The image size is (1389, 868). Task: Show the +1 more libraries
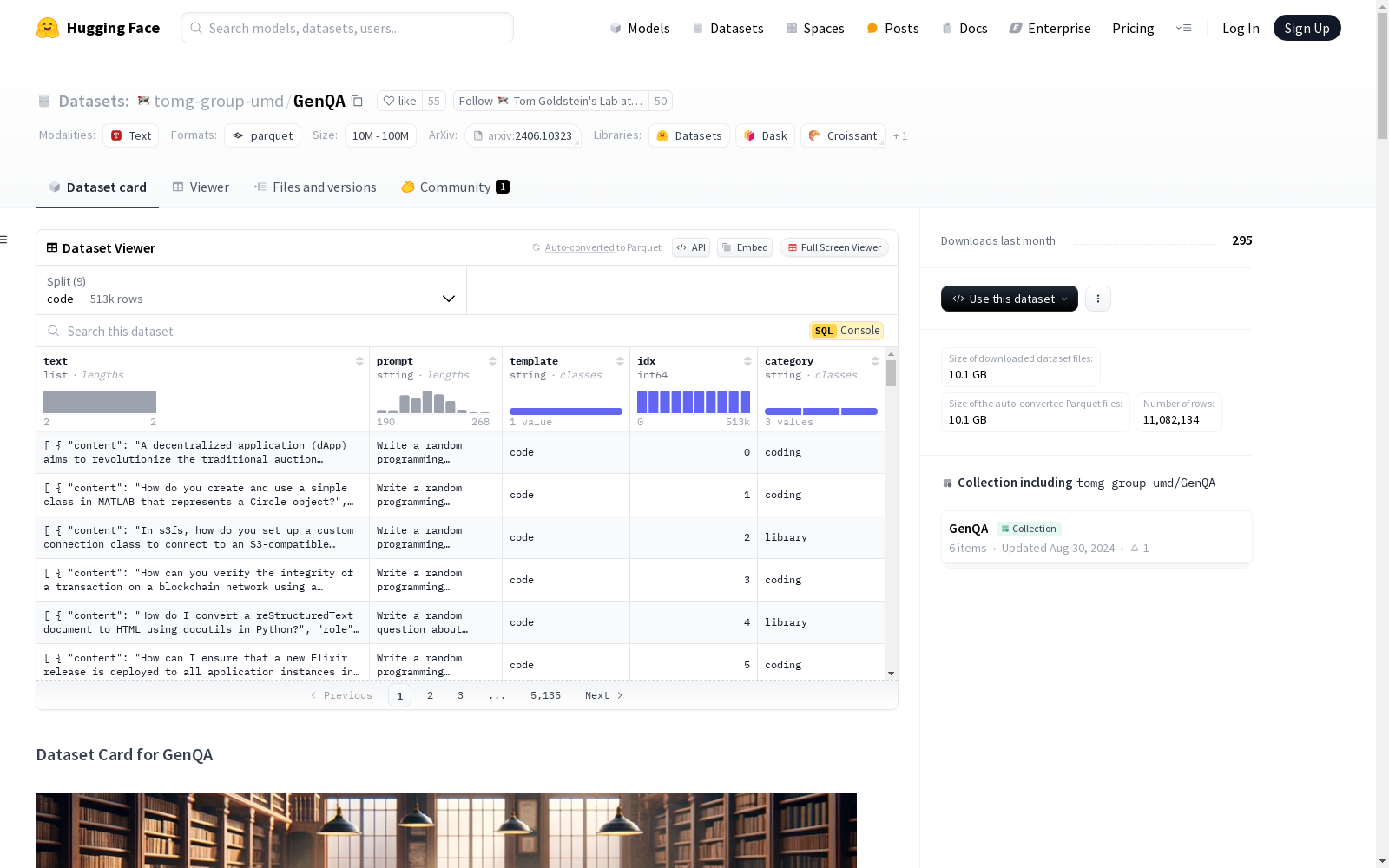click(x=900, y=135)
